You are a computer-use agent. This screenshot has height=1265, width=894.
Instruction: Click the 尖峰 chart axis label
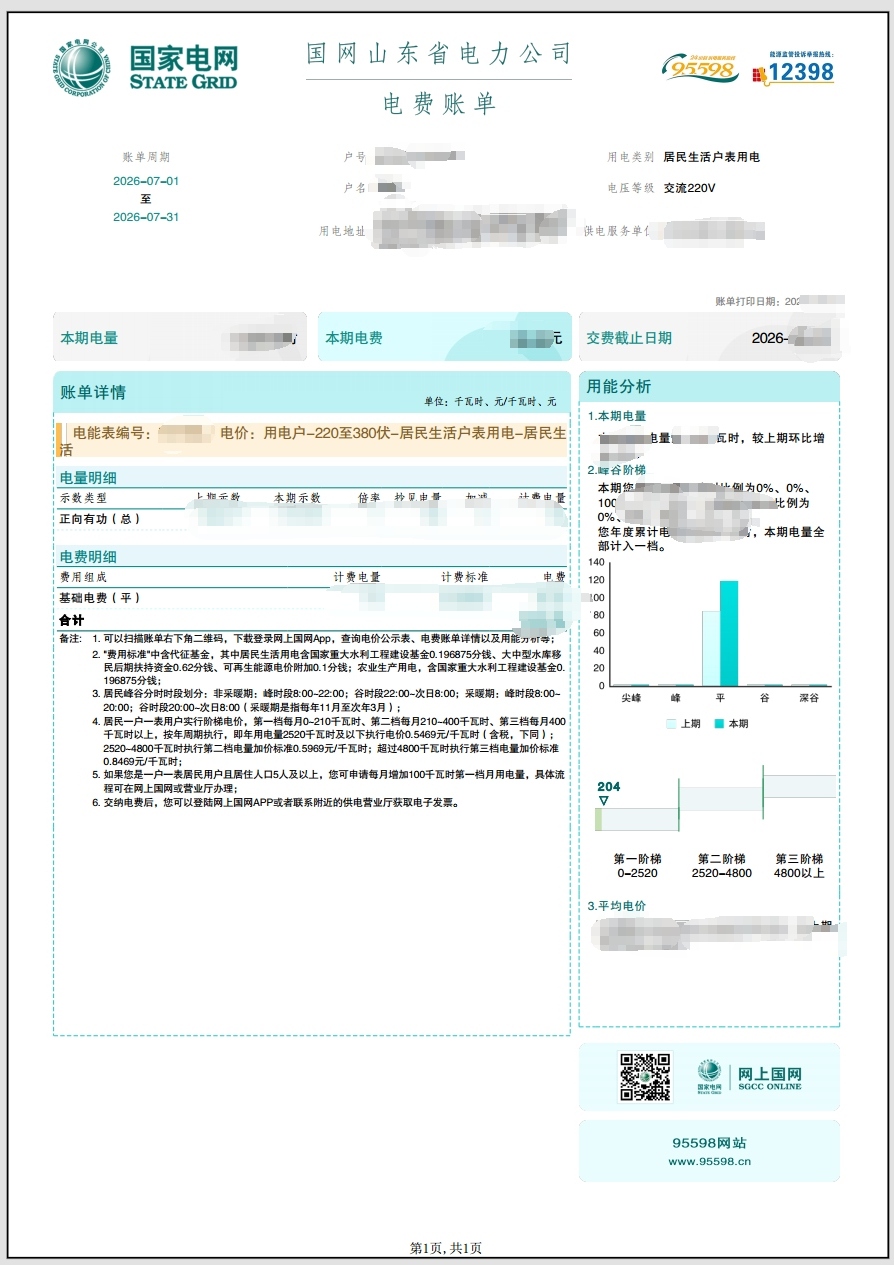[x=631, y=698]
